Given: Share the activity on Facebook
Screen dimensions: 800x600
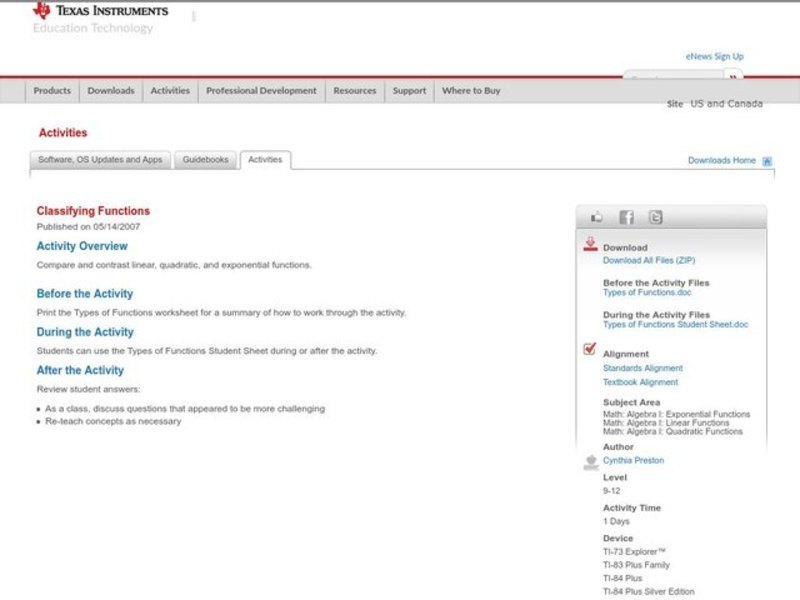Looking at the screenshot, I should coord(626,217).
